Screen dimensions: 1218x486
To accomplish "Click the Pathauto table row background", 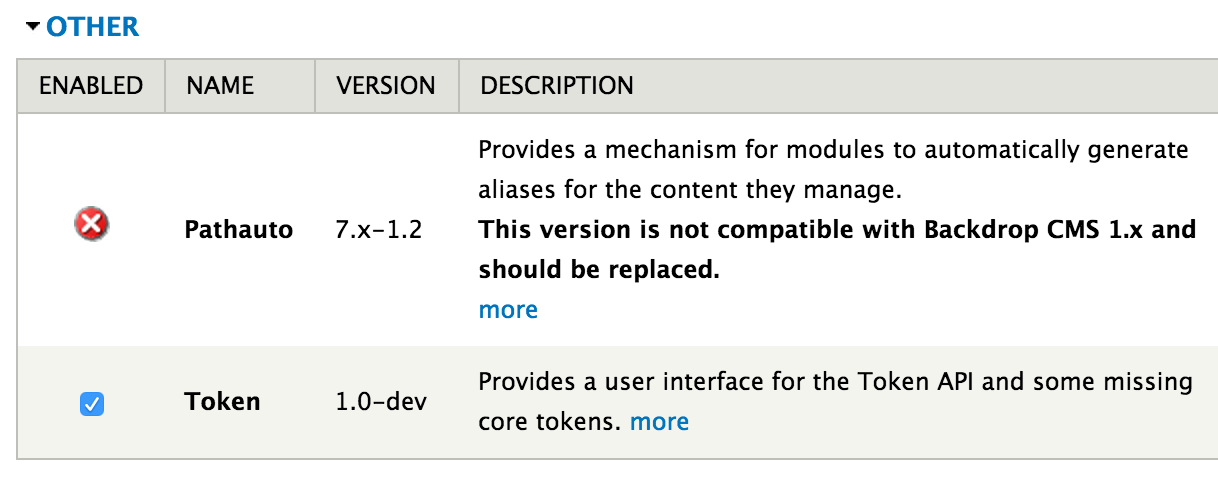I will [x=617, y=230].
